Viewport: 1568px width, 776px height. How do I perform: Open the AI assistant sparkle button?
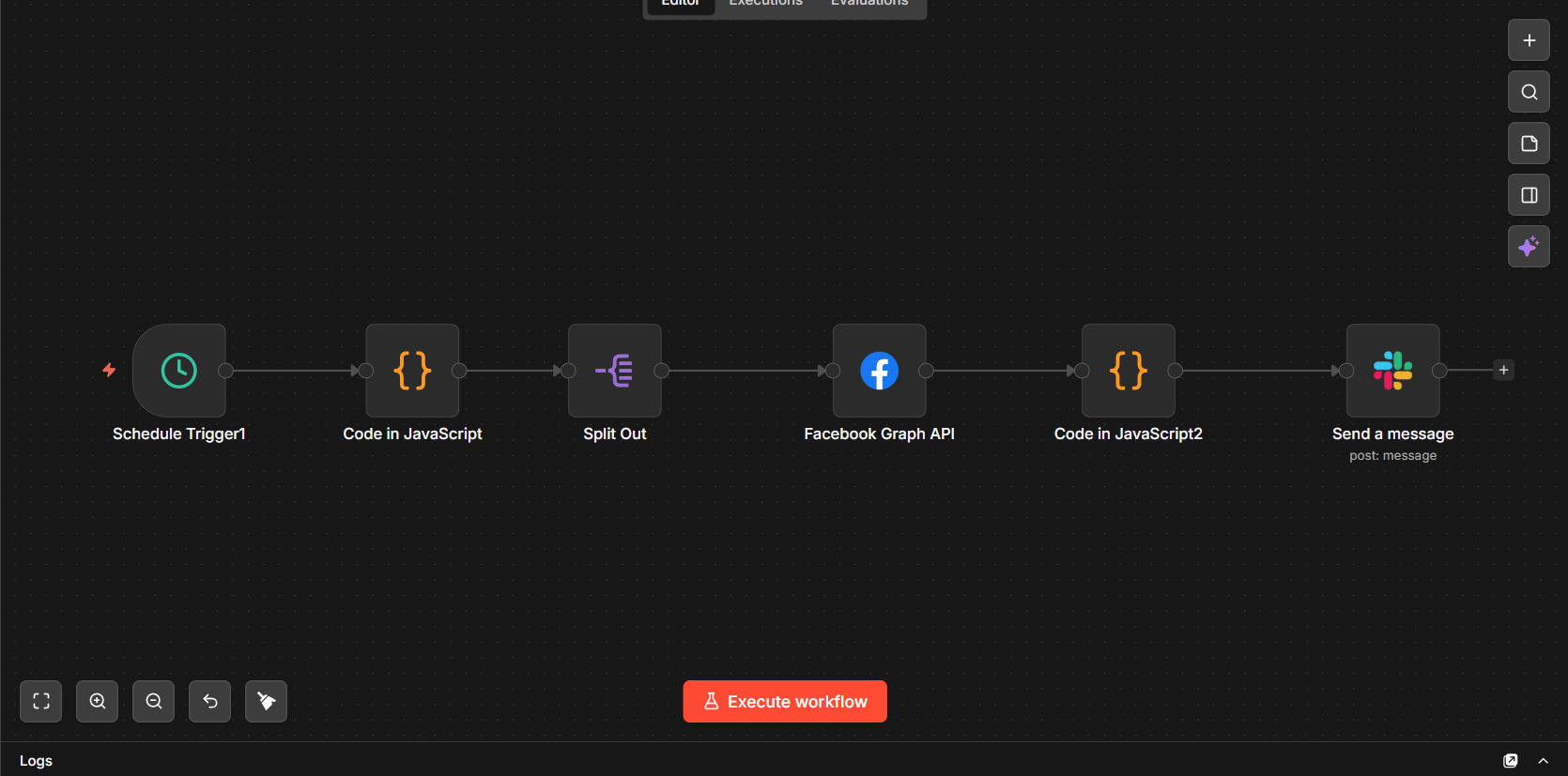tap(1529, 247)
